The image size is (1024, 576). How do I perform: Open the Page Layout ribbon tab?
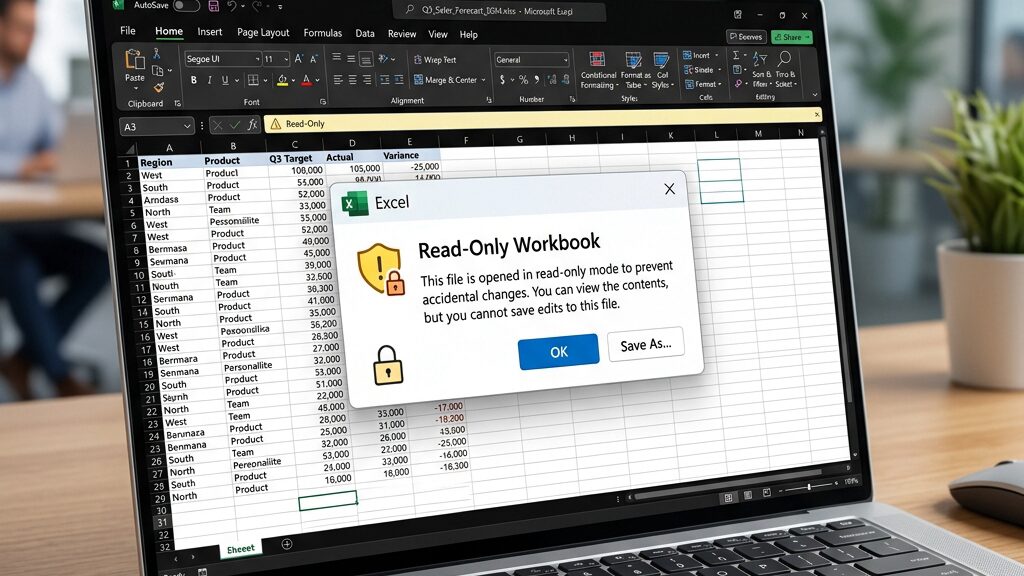pos(263,32)
